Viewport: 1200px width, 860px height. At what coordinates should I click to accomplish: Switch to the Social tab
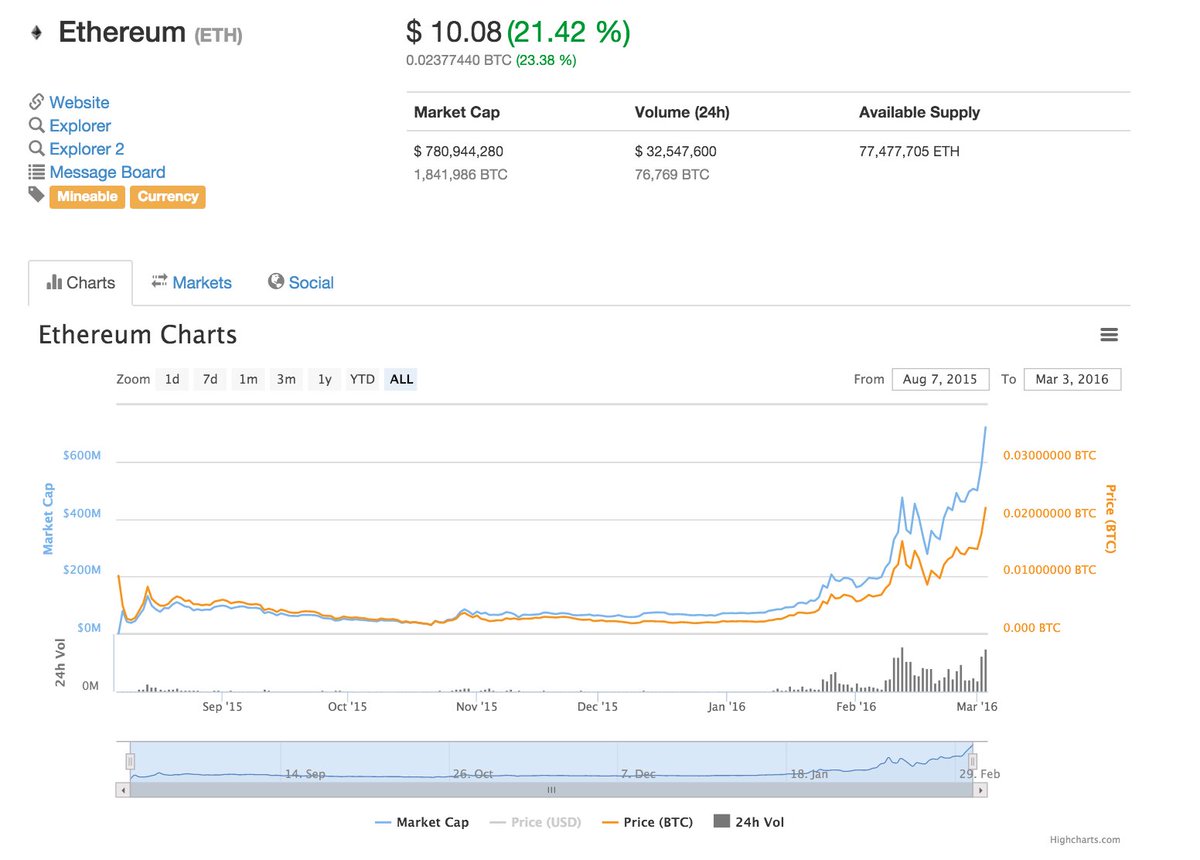coord(301,283)
